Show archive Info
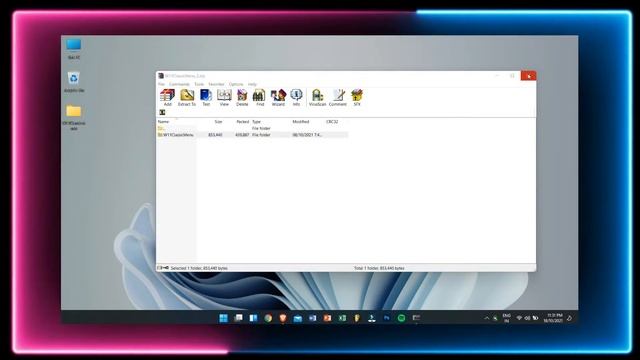Viewport: 640px width, 360px height. (x=296, y=98)
